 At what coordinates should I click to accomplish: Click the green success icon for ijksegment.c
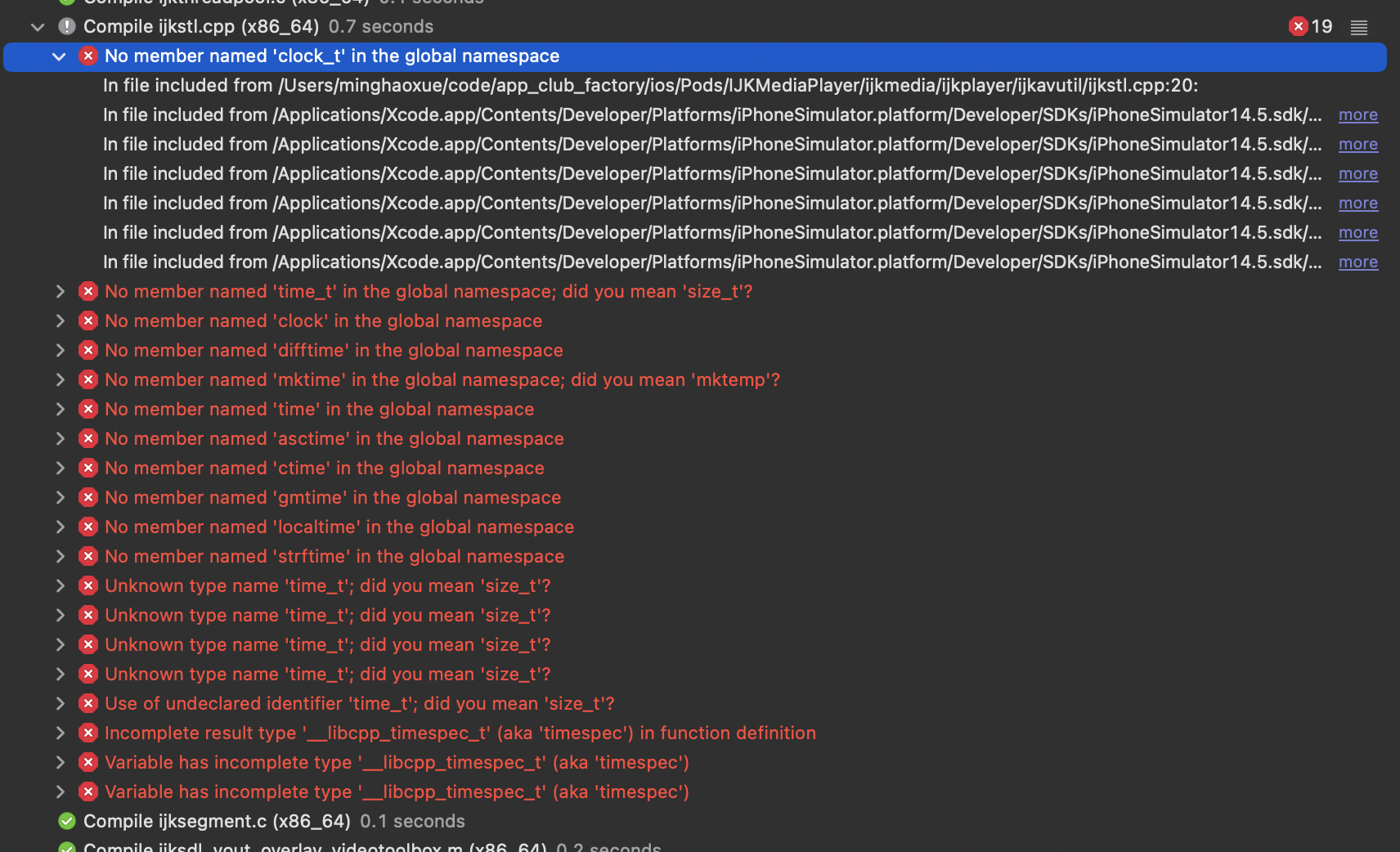(67, 822)
